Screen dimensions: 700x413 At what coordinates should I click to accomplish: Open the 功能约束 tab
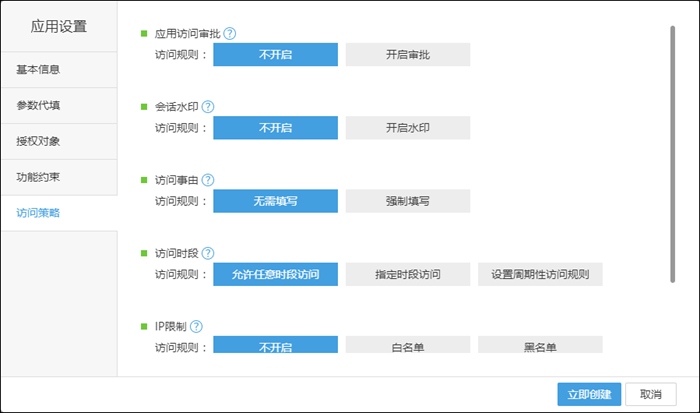pos(59,177)
